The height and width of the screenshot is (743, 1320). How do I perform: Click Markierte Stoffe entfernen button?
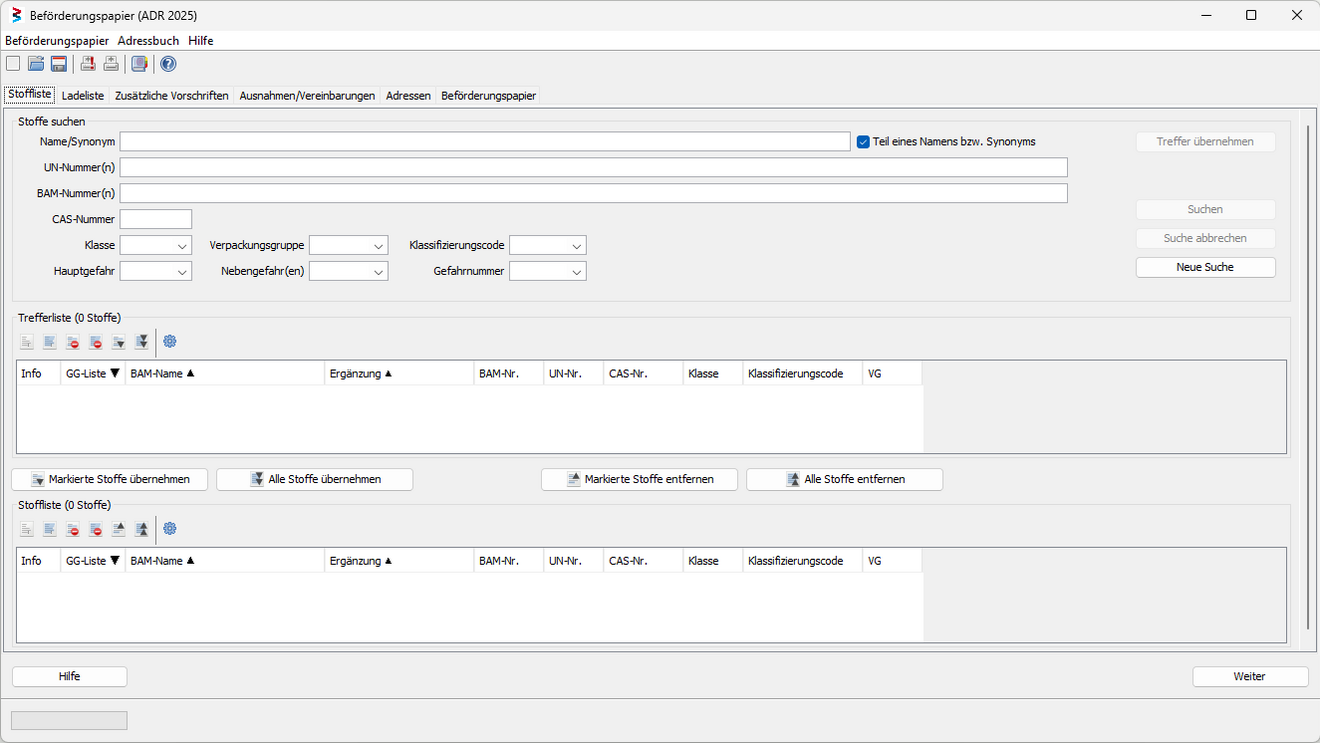640,479
